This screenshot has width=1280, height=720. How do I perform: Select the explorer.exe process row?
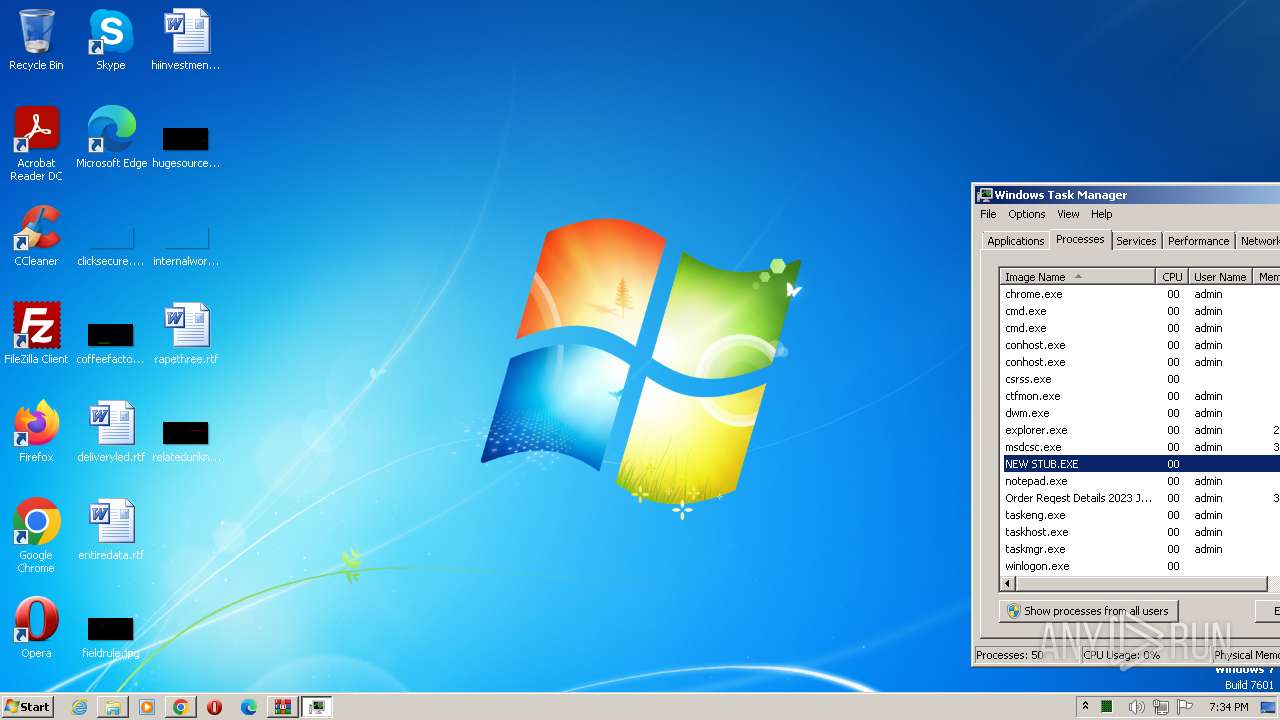pos(1141,430)
